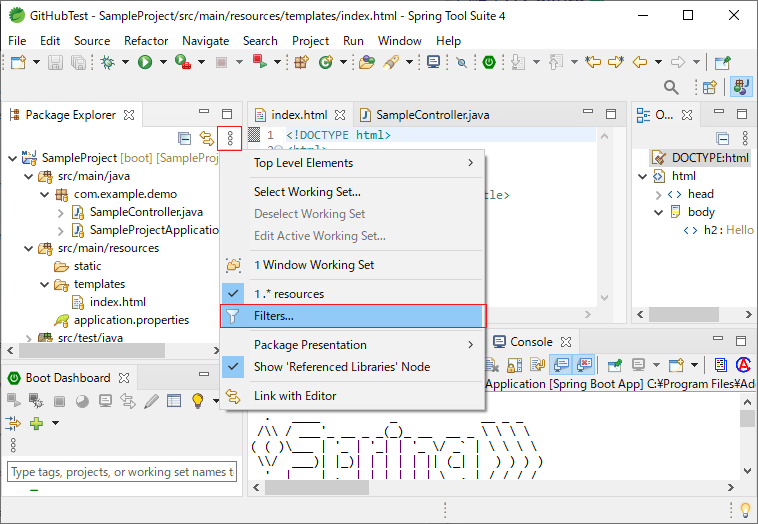
Task: Toggle Skip All Breakpoints in the toolbar
Action: [x=462, y=62]
